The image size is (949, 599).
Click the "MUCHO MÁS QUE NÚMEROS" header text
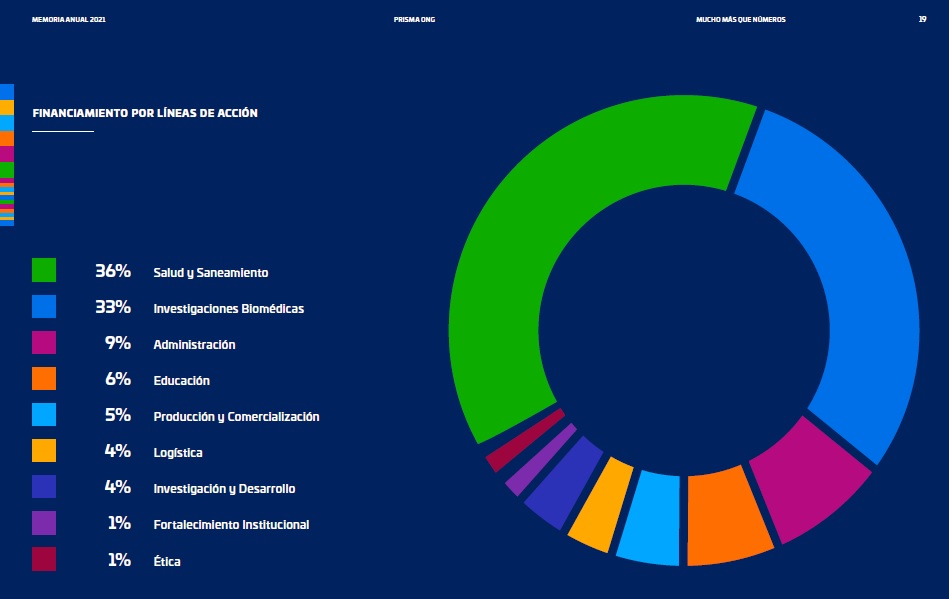(740, 20)
